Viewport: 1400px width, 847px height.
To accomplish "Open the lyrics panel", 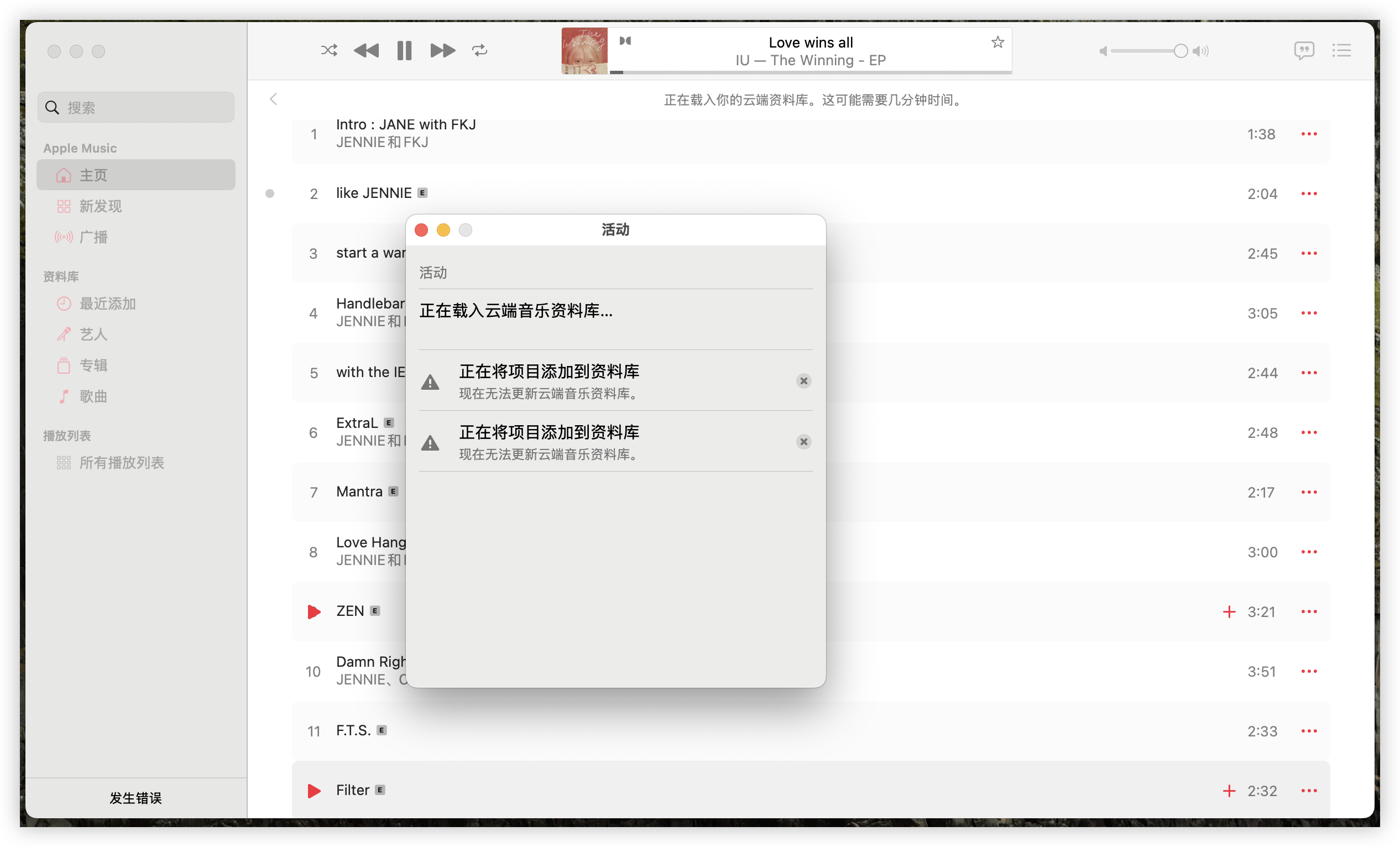I will 1303,50.
